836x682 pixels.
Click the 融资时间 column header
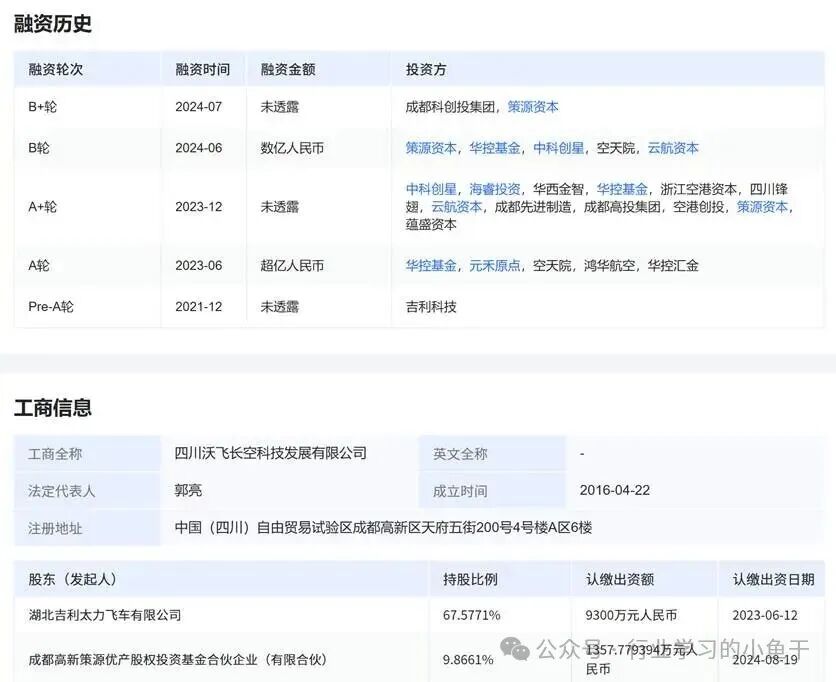[x=203, y=69]
